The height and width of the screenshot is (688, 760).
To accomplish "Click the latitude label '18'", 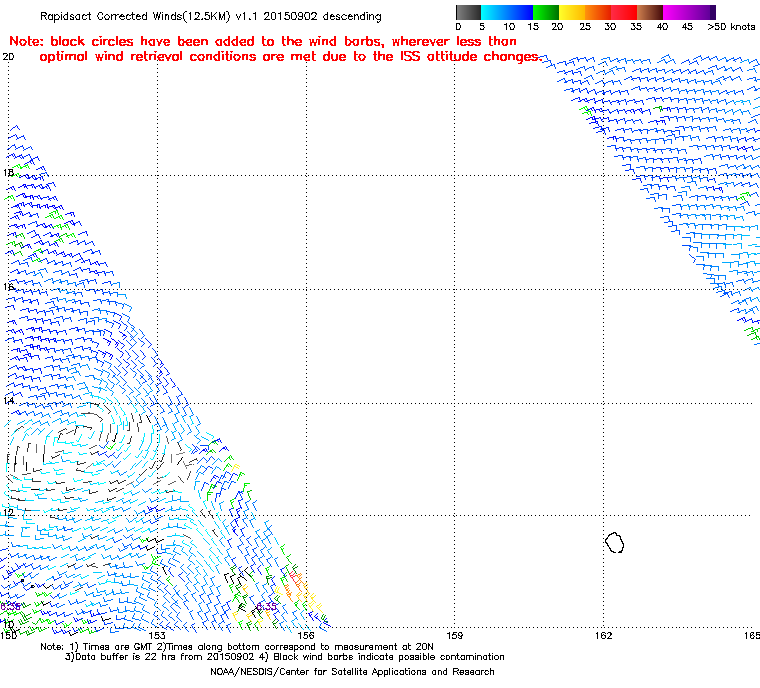I will pyautogui.click(x=8, y=173).
